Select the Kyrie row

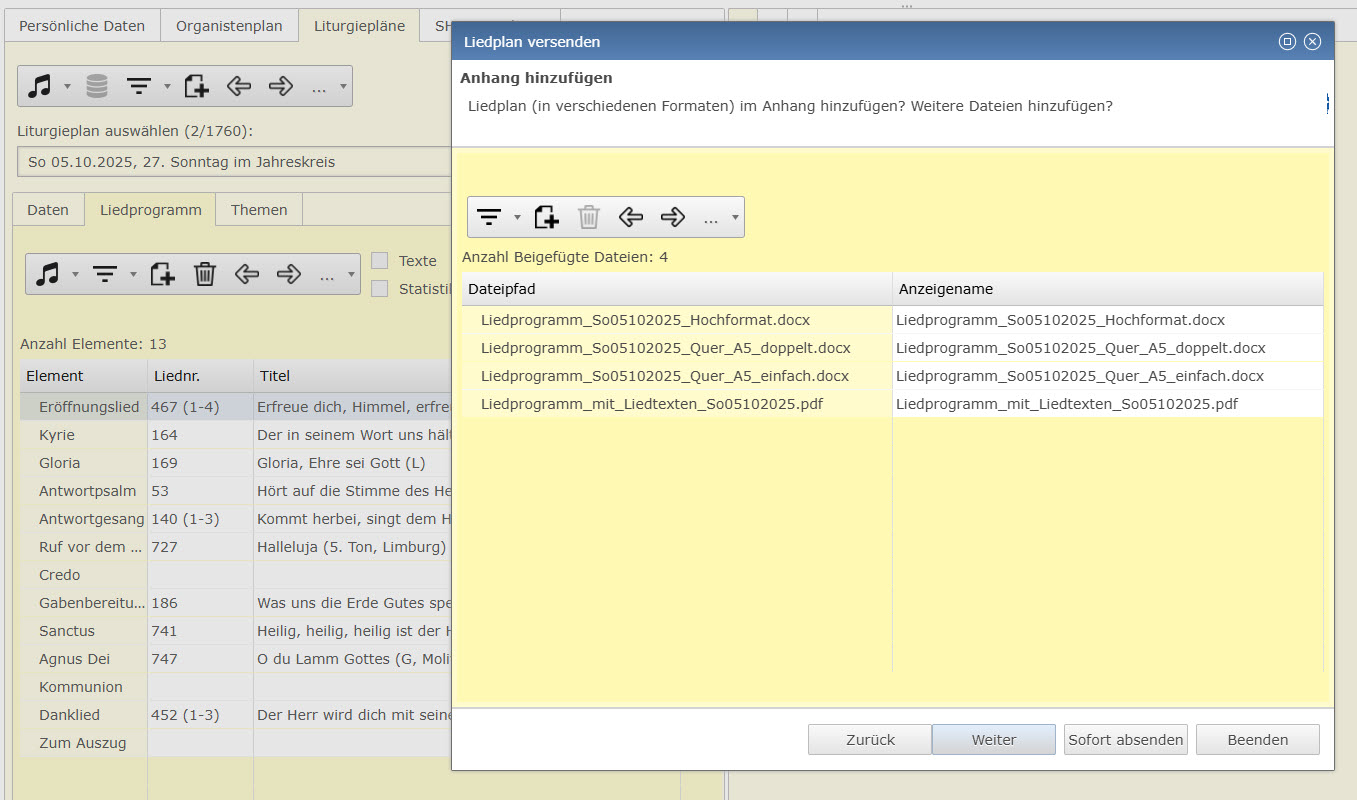point(236,435)
